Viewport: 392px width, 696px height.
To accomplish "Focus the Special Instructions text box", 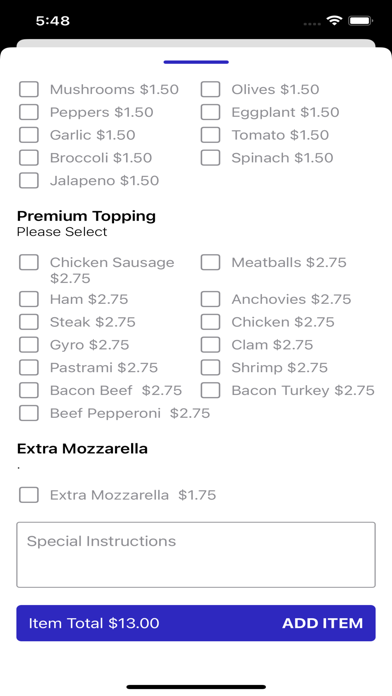I will click(x=196, y=555).
